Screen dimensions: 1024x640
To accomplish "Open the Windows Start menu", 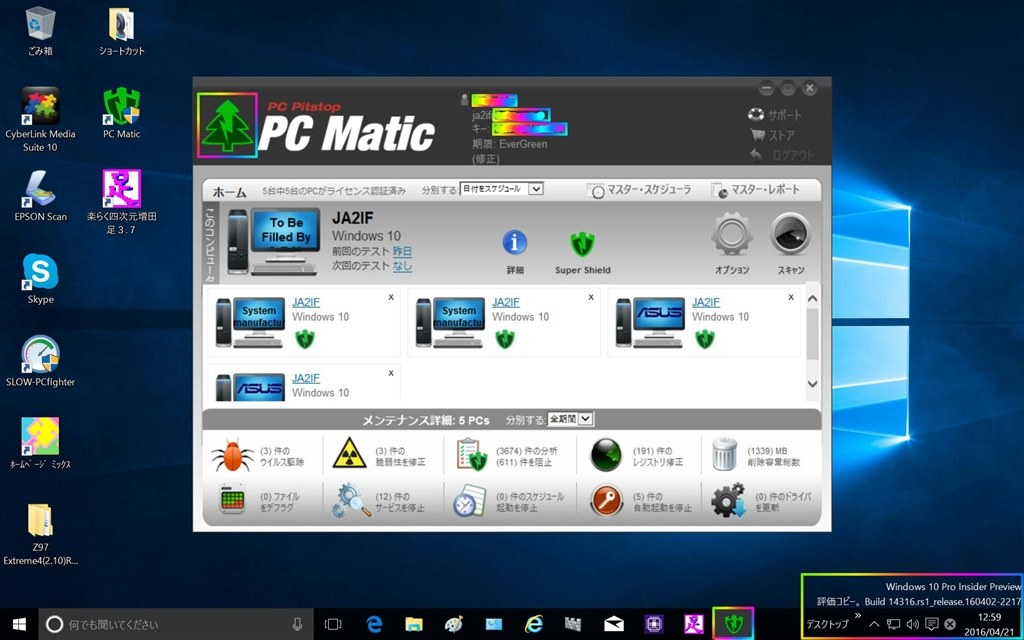I will pos(20,624).
